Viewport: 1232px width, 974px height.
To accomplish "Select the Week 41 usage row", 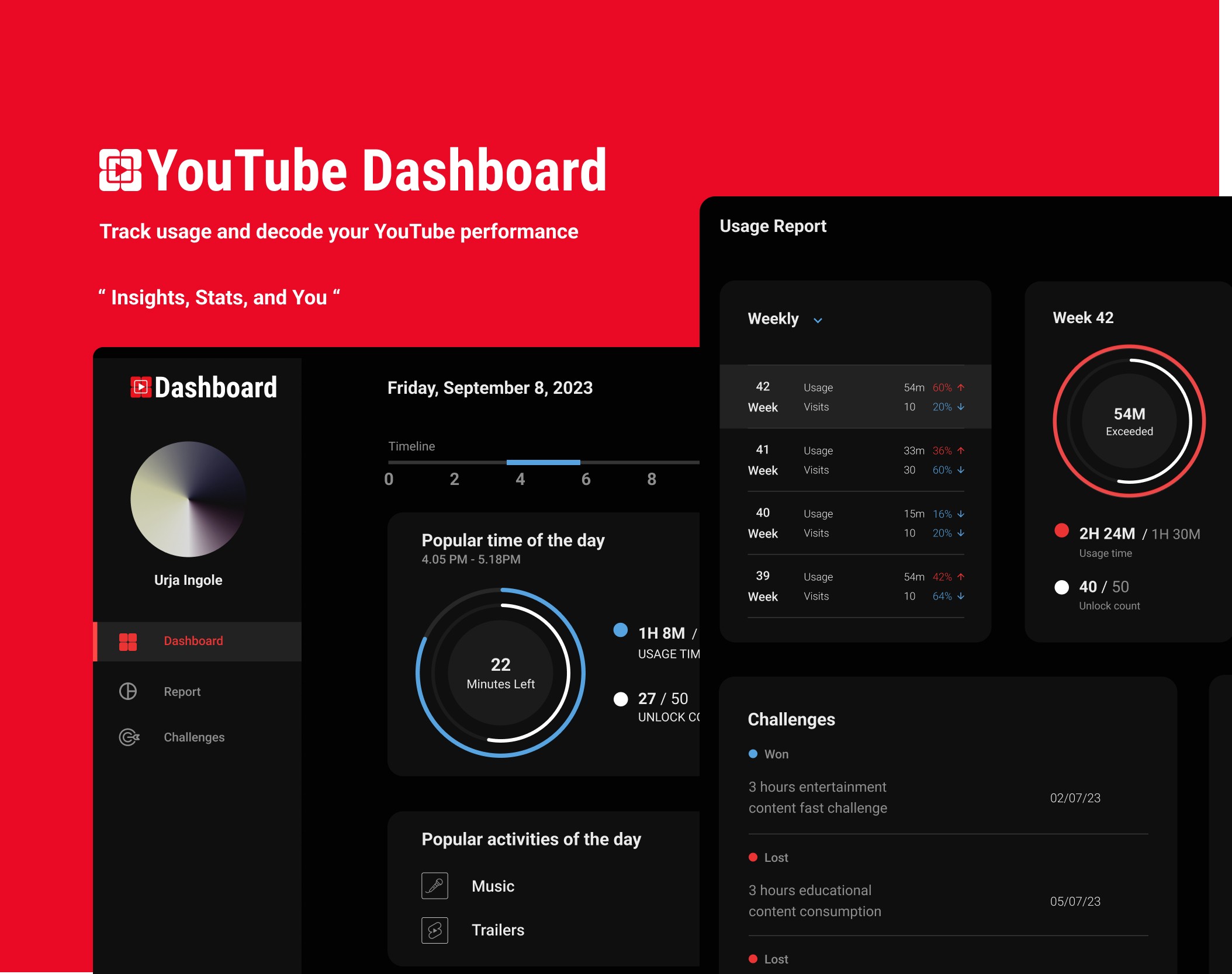I will click(856, 460).
